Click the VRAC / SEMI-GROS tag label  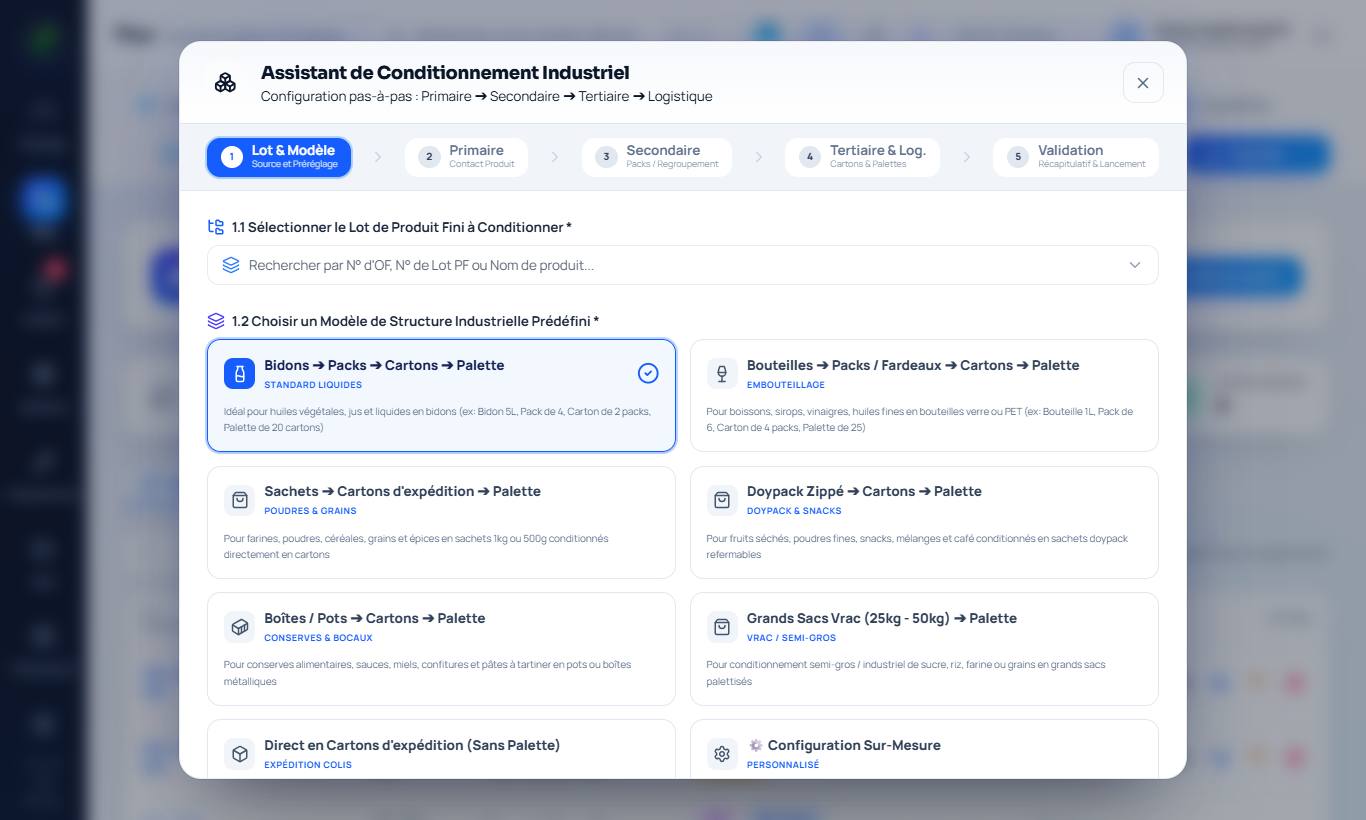[791, 638]
